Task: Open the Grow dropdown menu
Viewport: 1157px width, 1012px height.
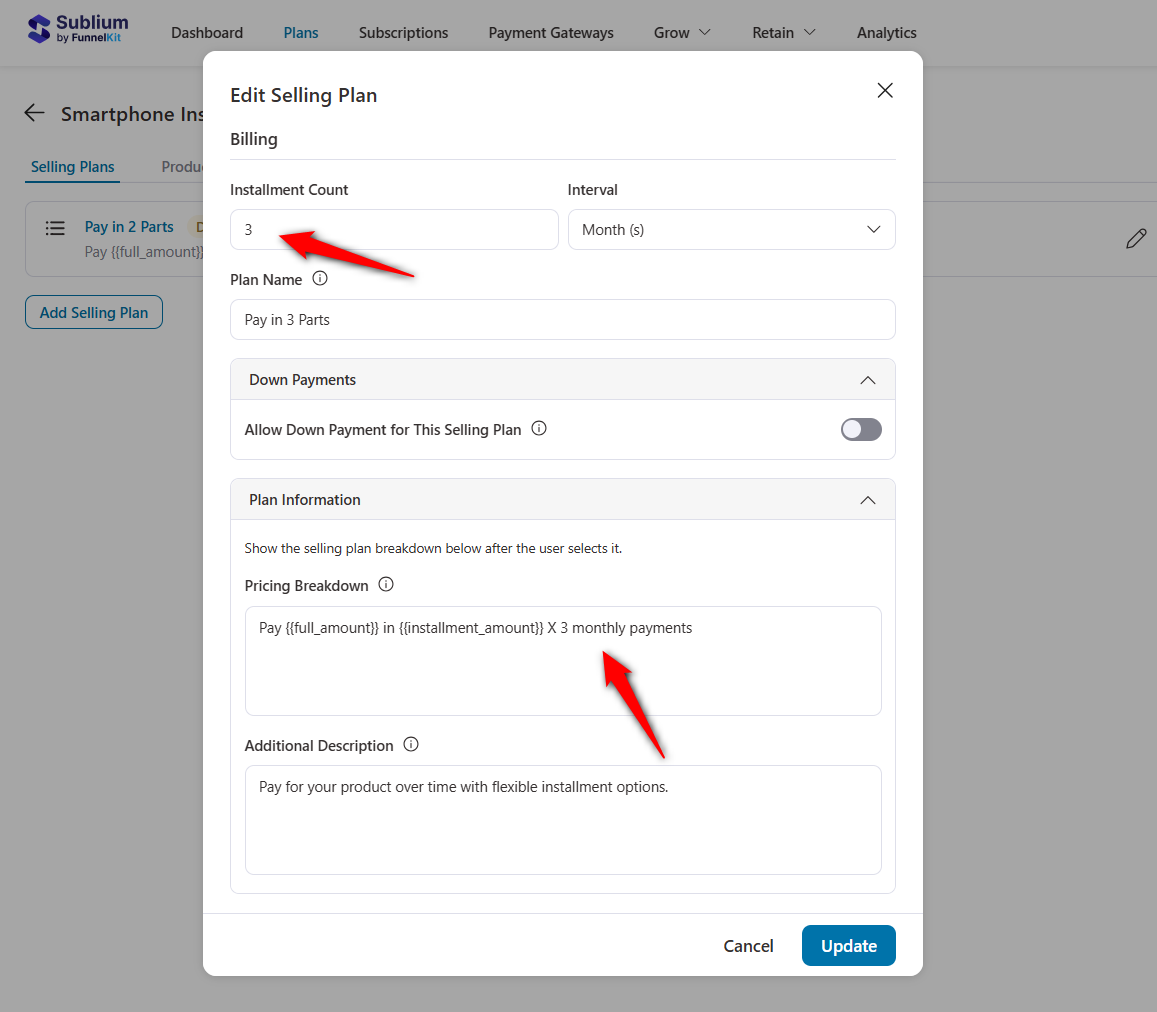Action: pos(681,32)
